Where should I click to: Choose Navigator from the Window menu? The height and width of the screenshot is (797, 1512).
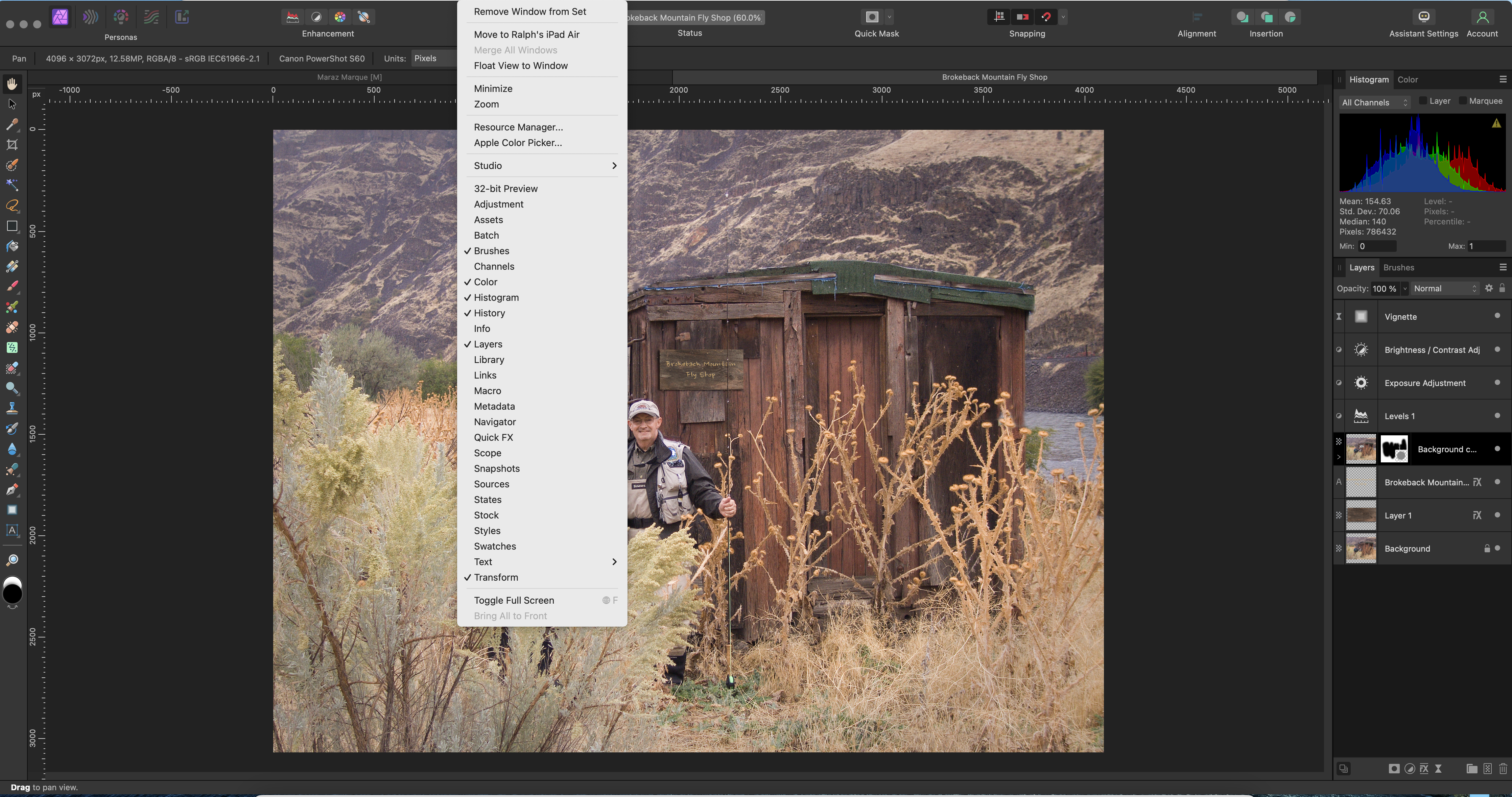point(495,422)
